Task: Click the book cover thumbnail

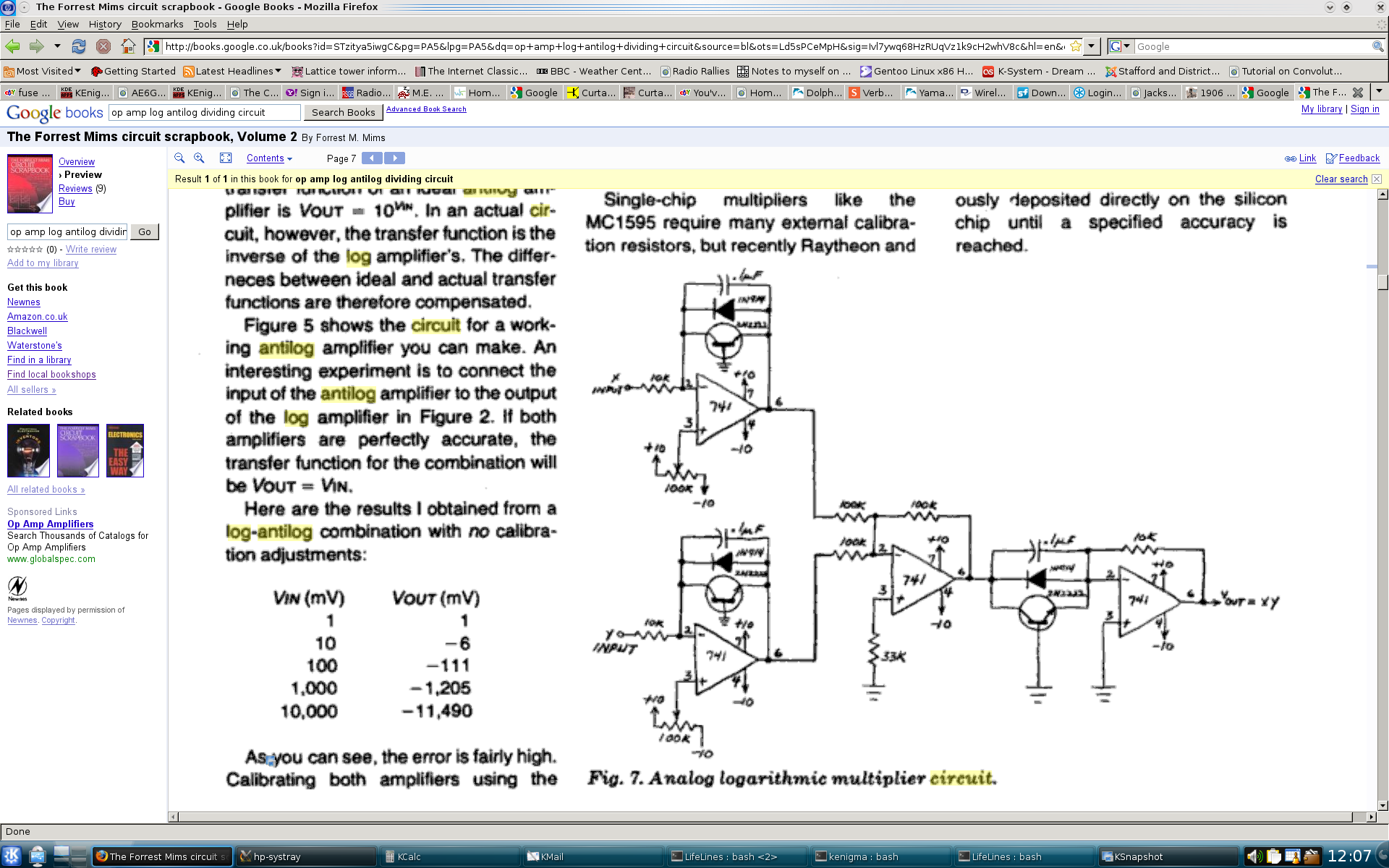Action: (x=30, y=184)
